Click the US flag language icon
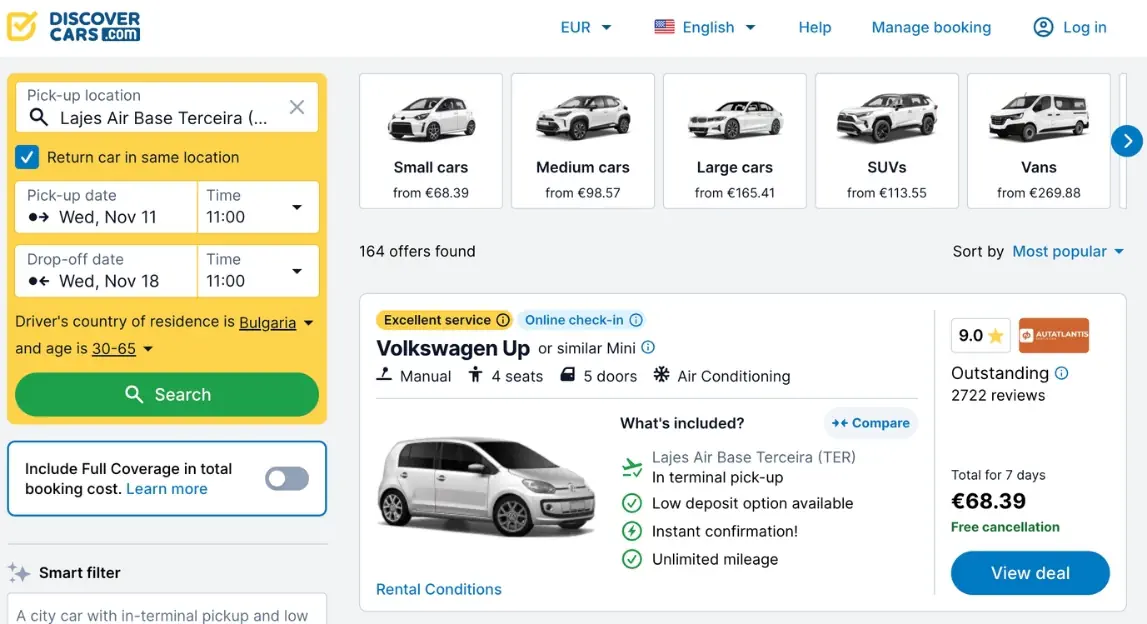 (x=664, y=27)
